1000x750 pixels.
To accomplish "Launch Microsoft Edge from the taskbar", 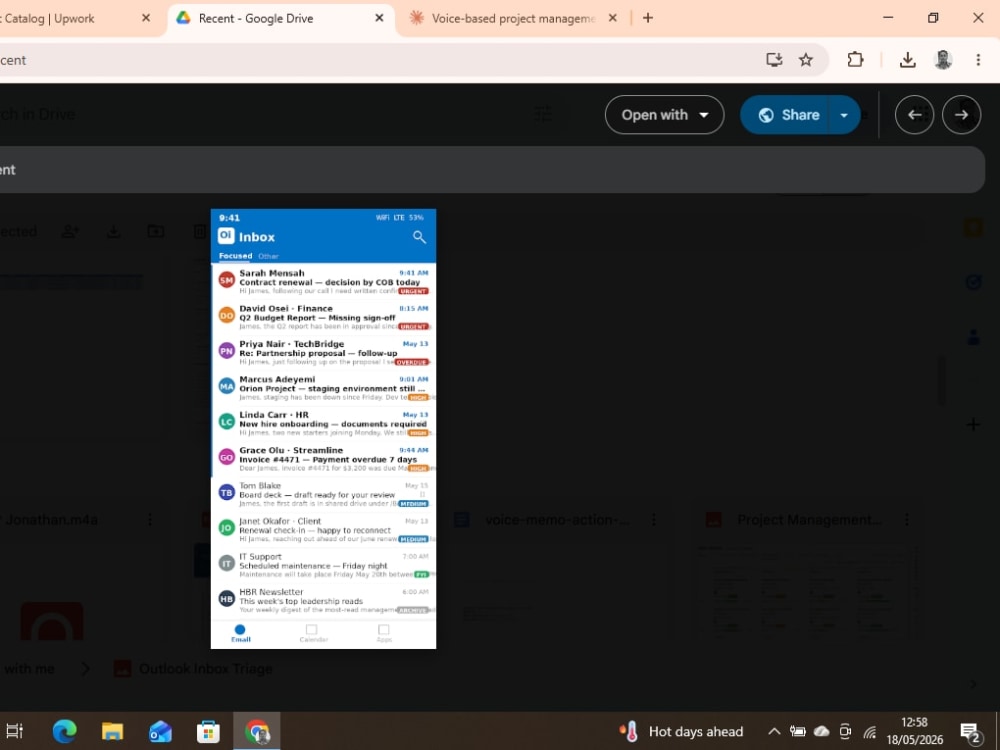I will pyautogui.click(x=64, y=731).
